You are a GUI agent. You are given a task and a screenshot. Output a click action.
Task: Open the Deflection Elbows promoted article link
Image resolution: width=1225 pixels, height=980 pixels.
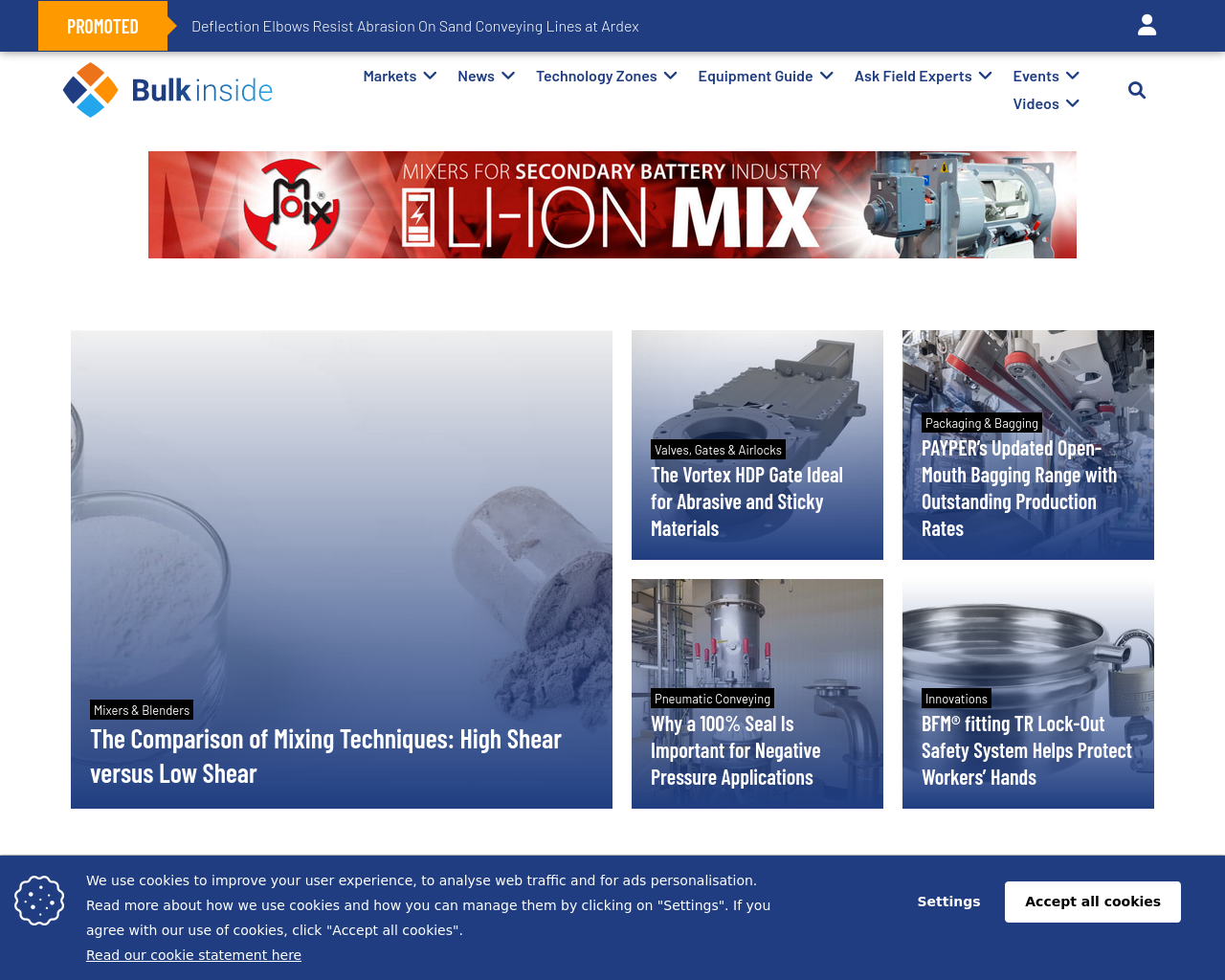tap(415, 26)
